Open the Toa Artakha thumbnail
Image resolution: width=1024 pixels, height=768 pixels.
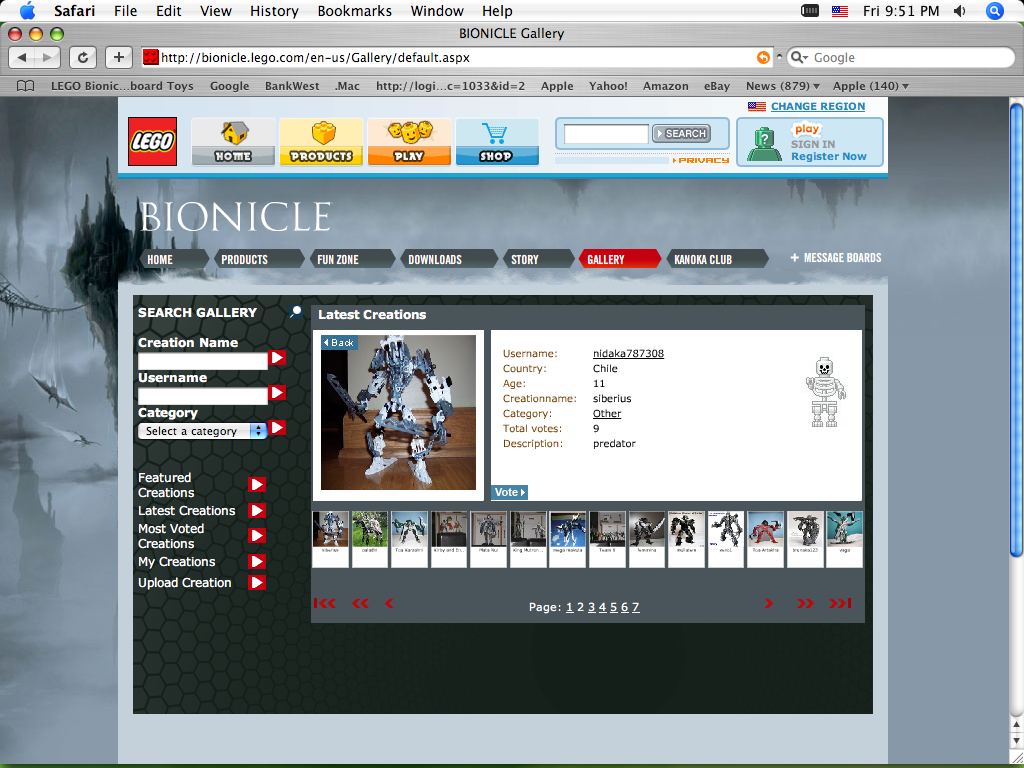tap(765, 539)
